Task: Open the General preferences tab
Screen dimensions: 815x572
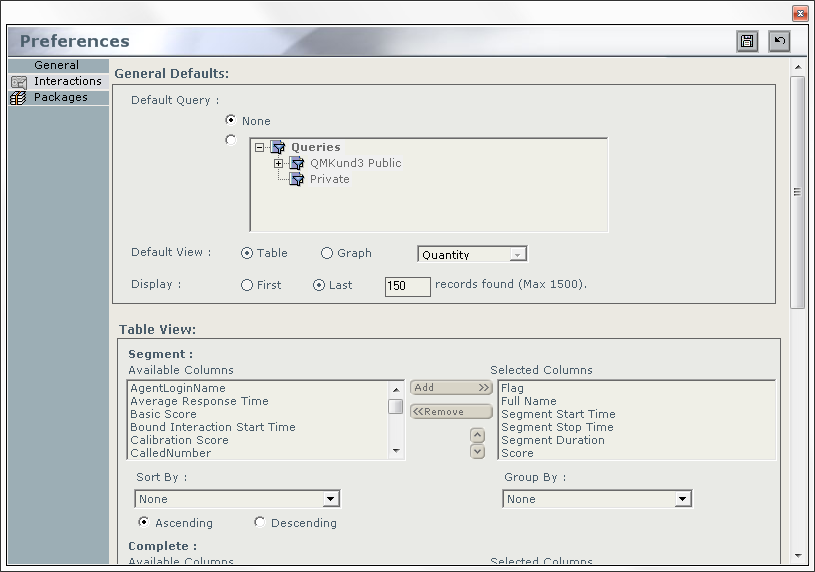Action: (x=56, y=65)
